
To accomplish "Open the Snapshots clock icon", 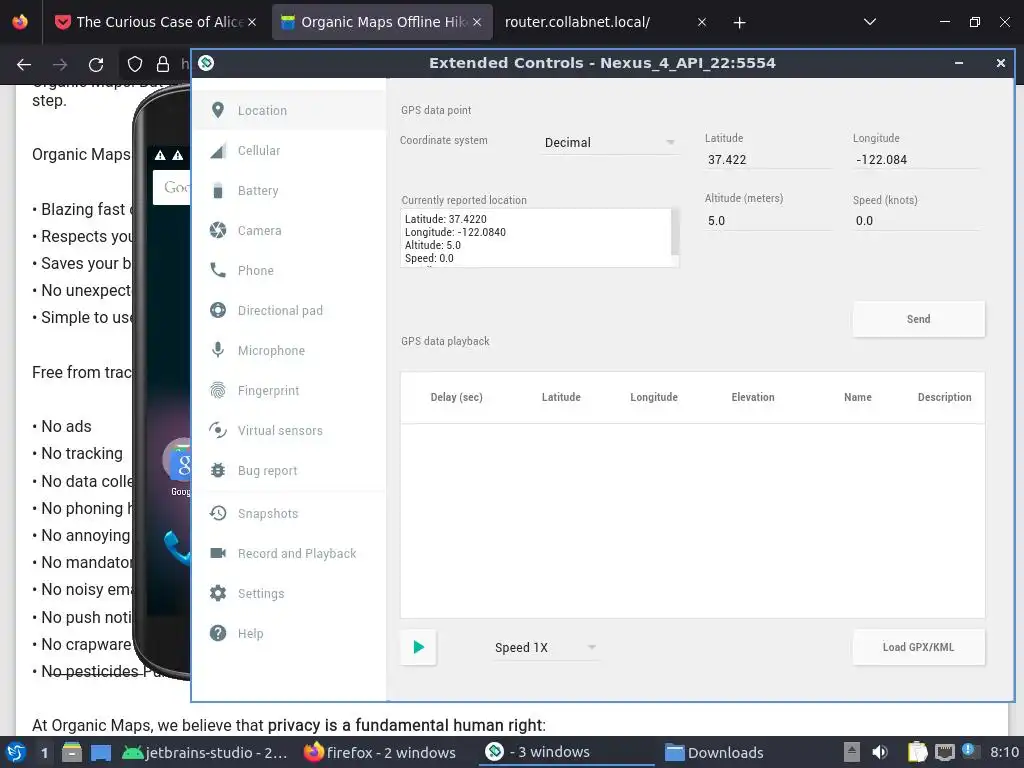I will (218, 513).
